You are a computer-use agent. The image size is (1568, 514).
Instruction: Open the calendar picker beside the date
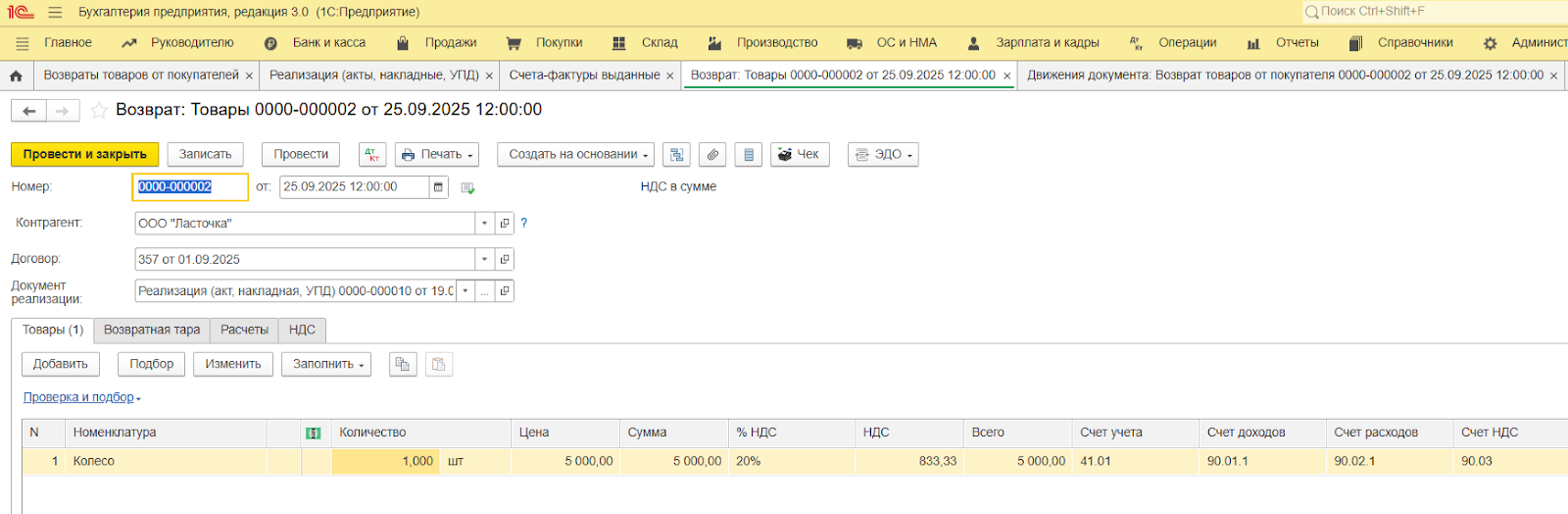[438, 187]
